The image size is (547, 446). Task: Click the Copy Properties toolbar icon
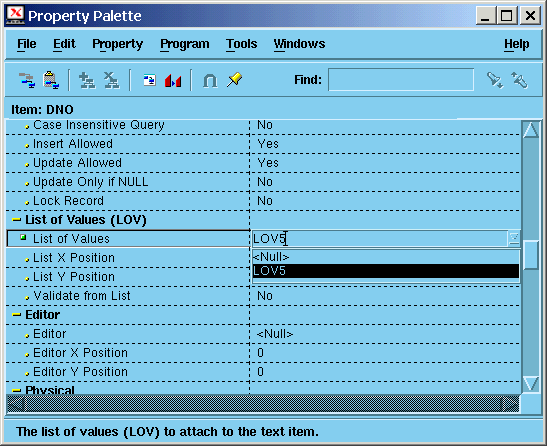[x=27, y=80]
